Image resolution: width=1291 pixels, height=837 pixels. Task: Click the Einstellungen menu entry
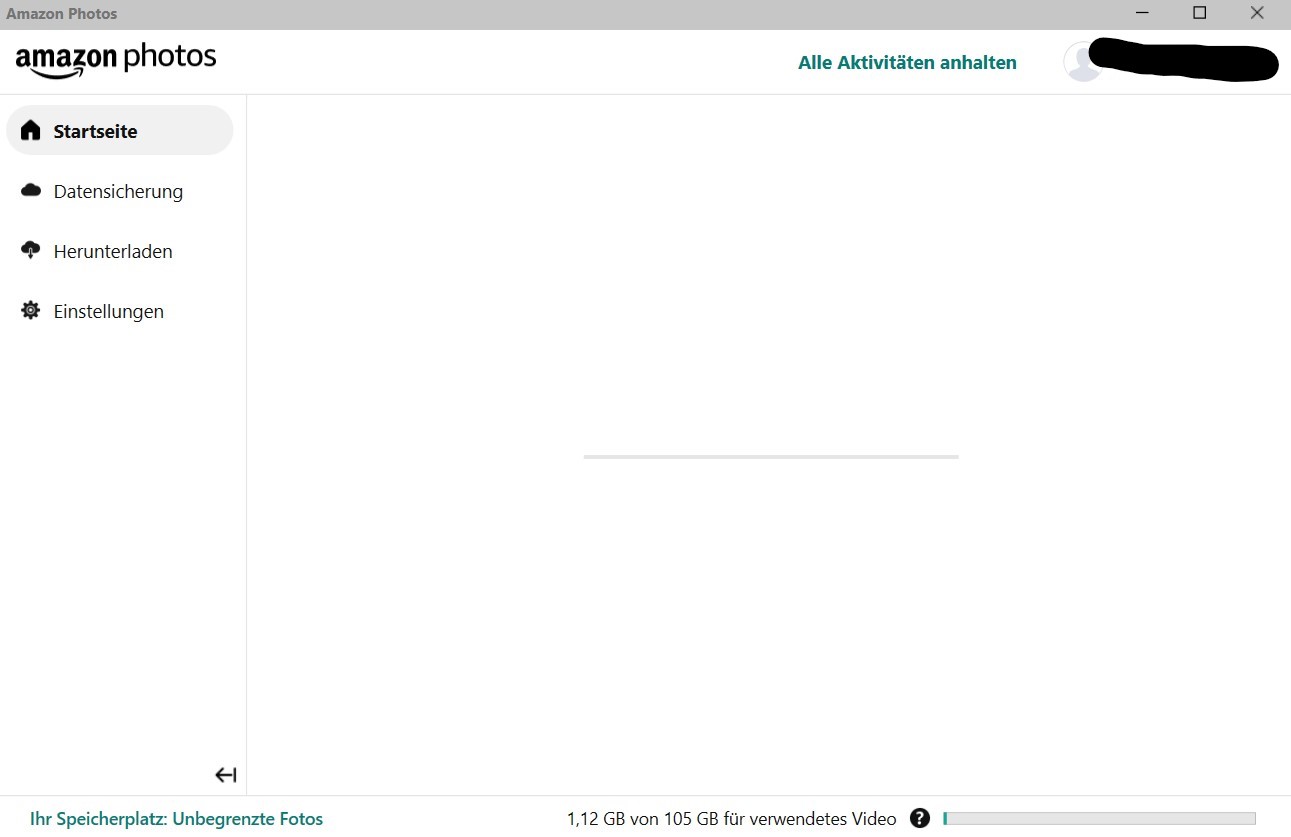108,311
